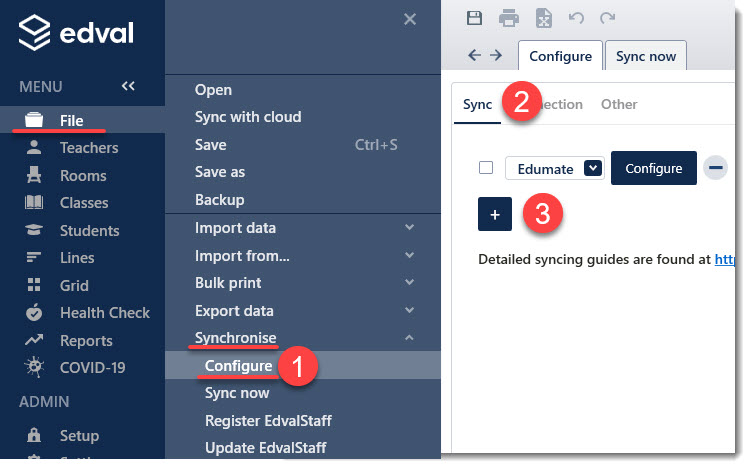The height and width of the screenshot is (468, 750).
Task: Navigate back with the left arrow
Action: pyautogui.click(x=474, y=55)
